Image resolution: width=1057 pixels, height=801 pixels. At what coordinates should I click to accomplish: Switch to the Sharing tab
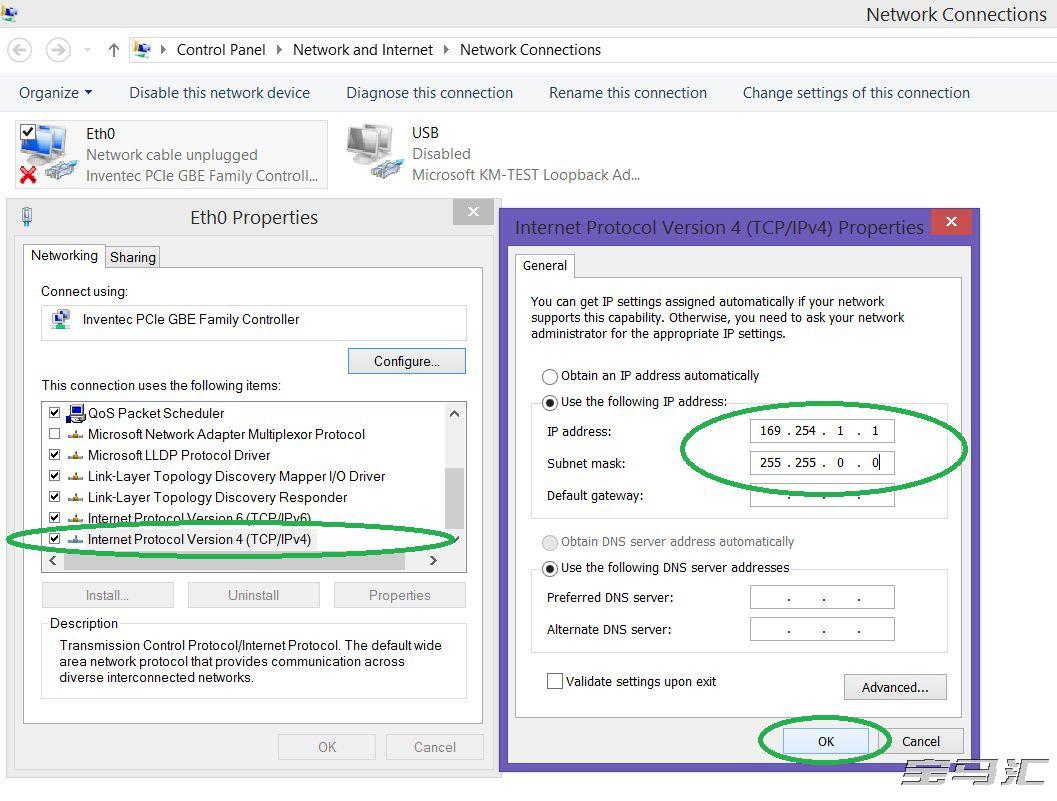pos(133,257)
